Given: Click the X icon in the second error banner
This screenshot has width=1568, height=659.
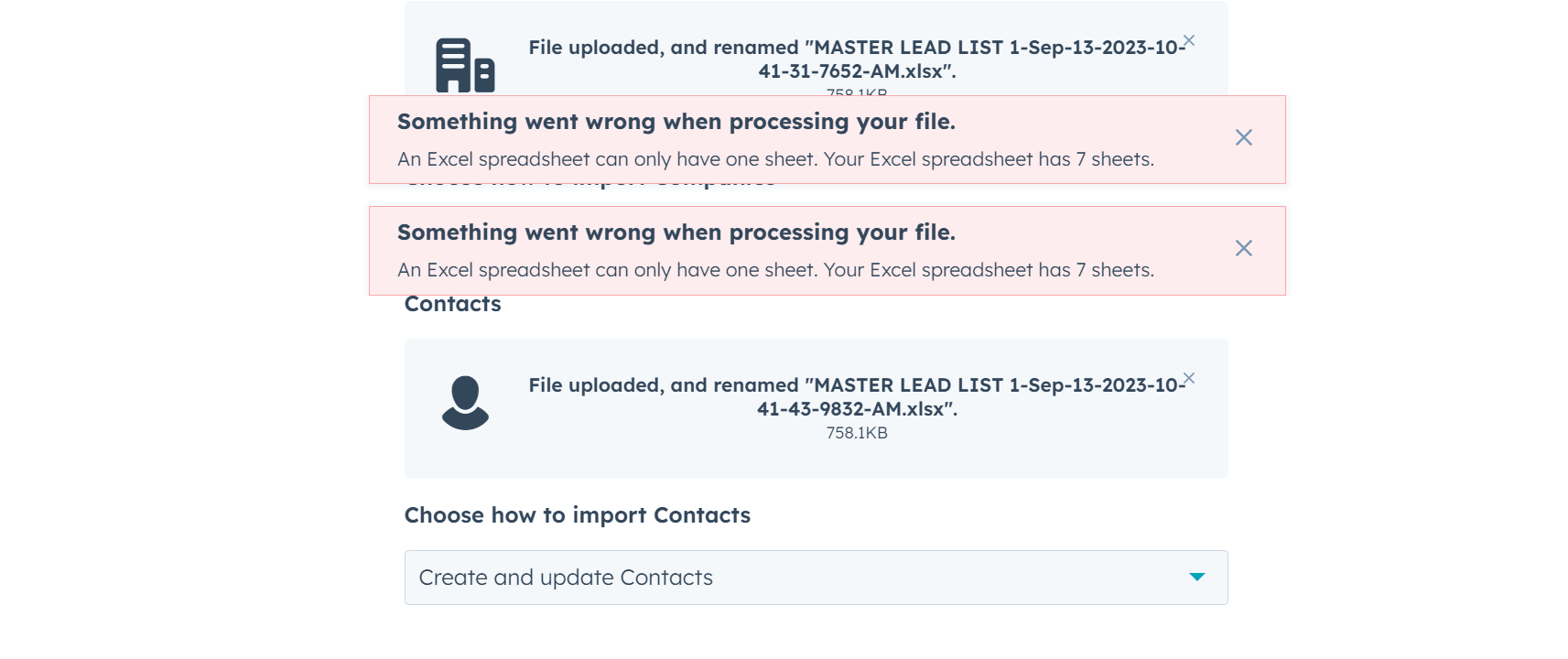Looking at the screenshot, I should [x=1243, y=248].
